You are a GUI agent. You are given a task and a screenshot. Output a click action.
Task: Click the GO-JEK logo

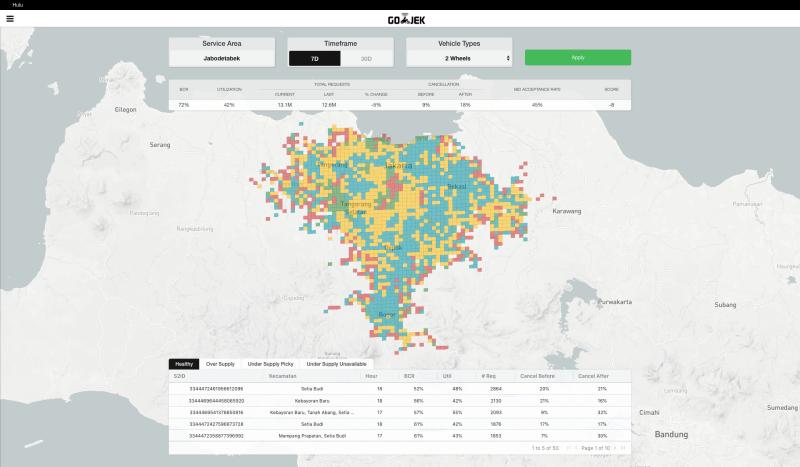click(406, 19)
